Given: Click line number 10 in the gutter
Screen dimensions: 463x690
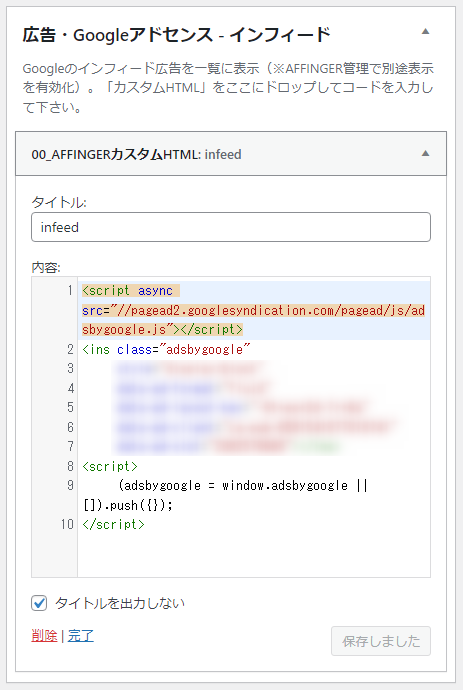Looking at the screenshot, I should point(67,524).
